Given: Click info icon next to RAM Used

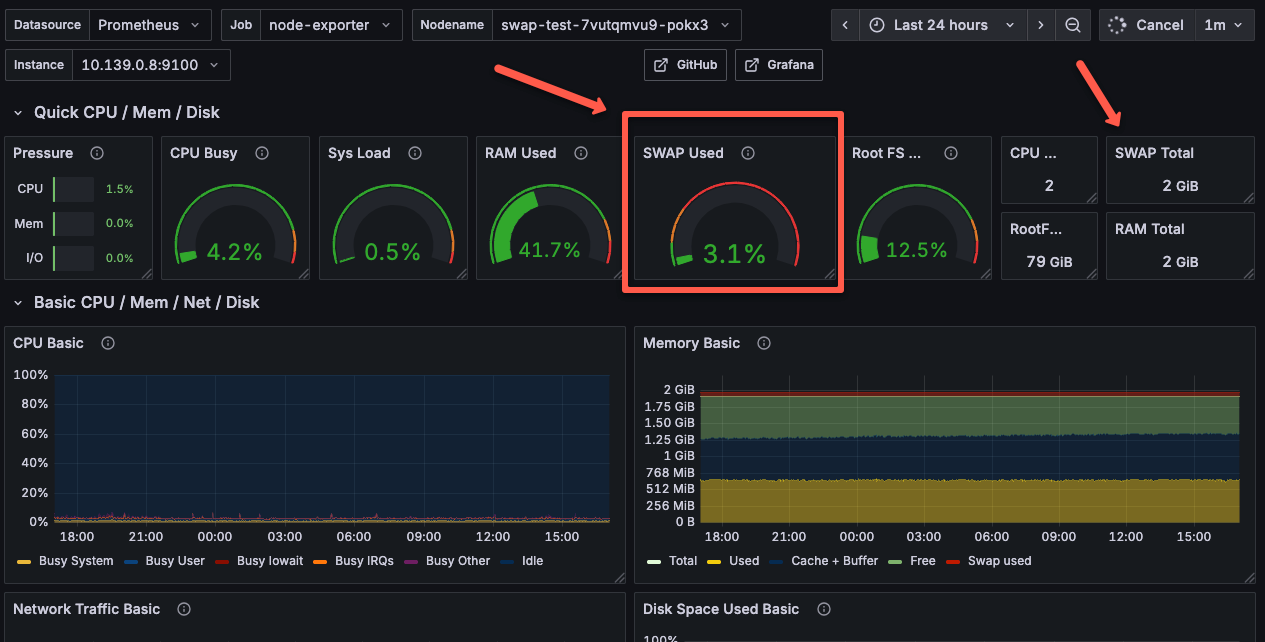Looking at the screenshot, I should [581, 153].
